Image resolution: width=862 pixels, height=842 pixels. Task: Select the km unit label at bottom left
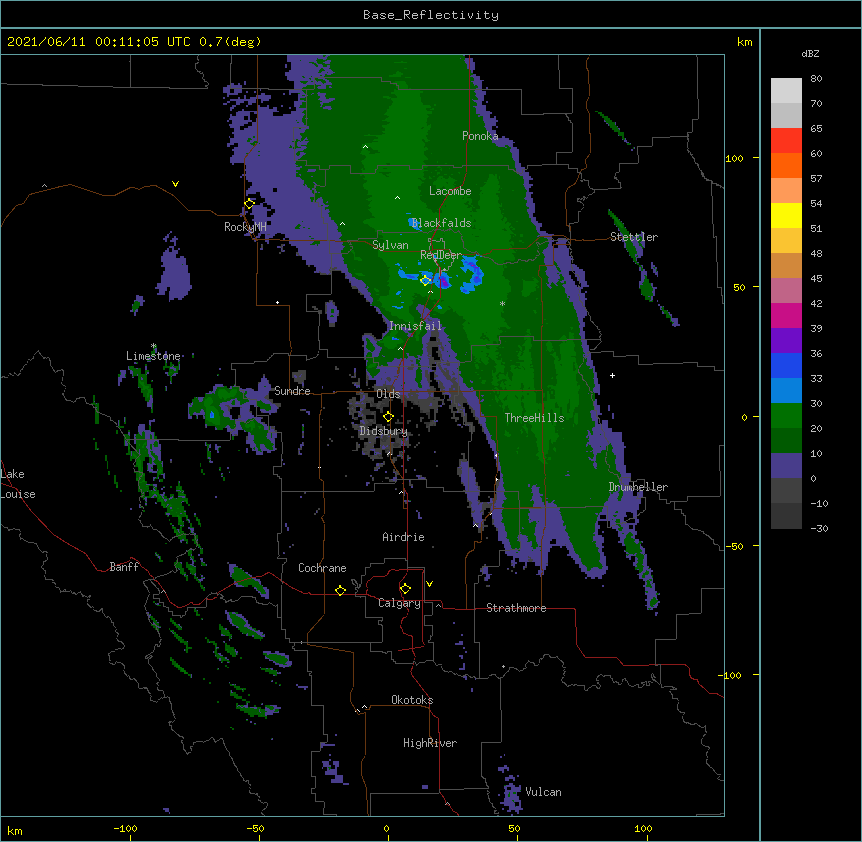pos(15,830)
